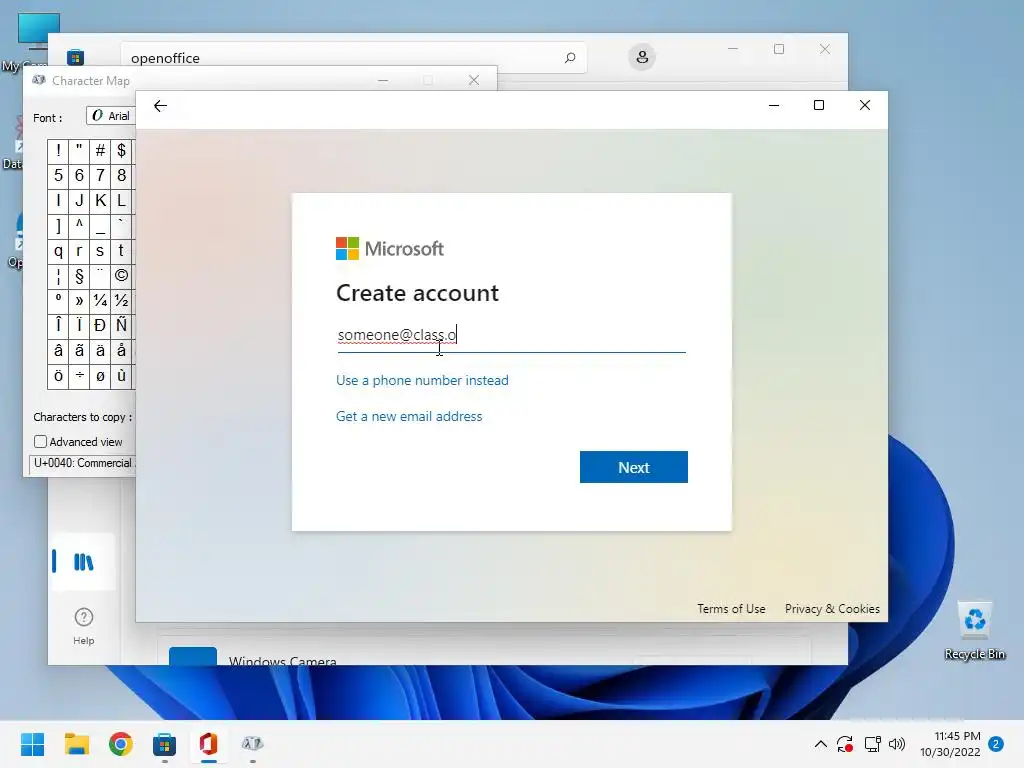The height and width of the screenshot is (768, 1024).
Task: Open Microsoft Store from taskbar
Action: coord(165,744)
